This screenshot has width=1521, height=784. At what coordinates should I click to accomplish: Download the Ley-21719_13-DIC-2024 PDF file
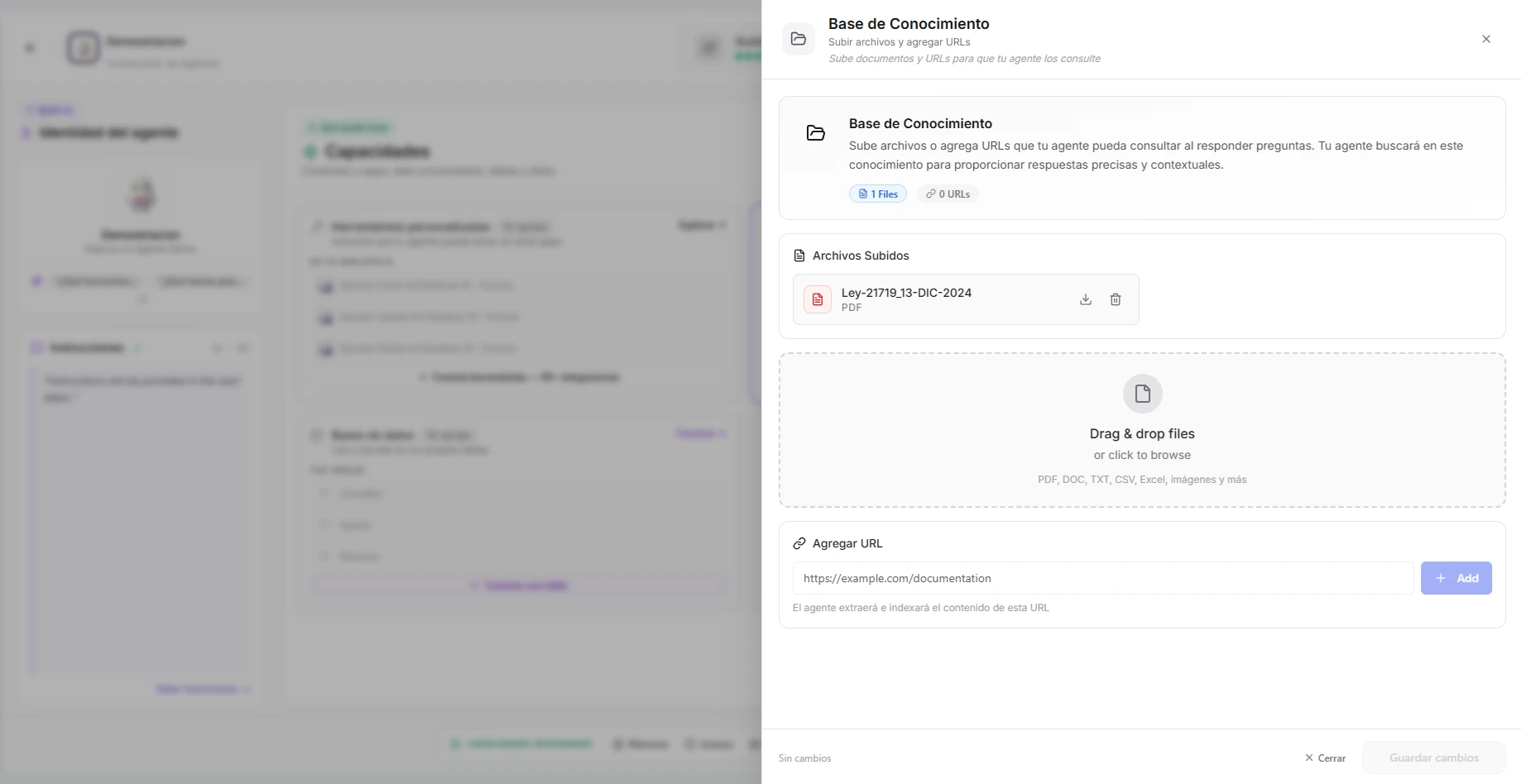tap(1086, 299)
